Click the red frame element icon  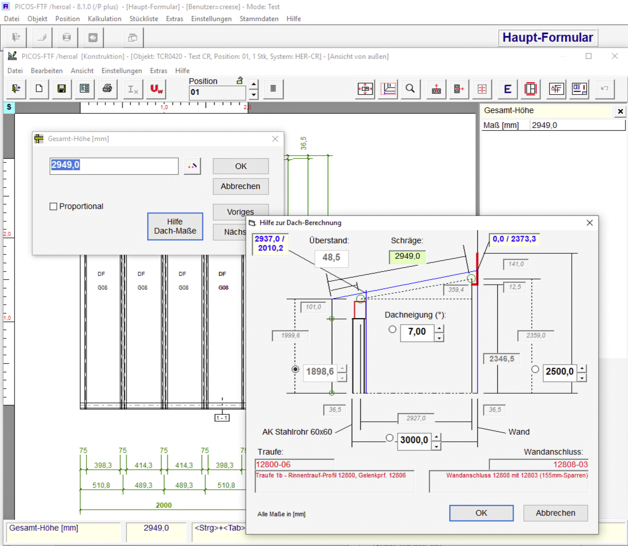(x=531, y=89)
